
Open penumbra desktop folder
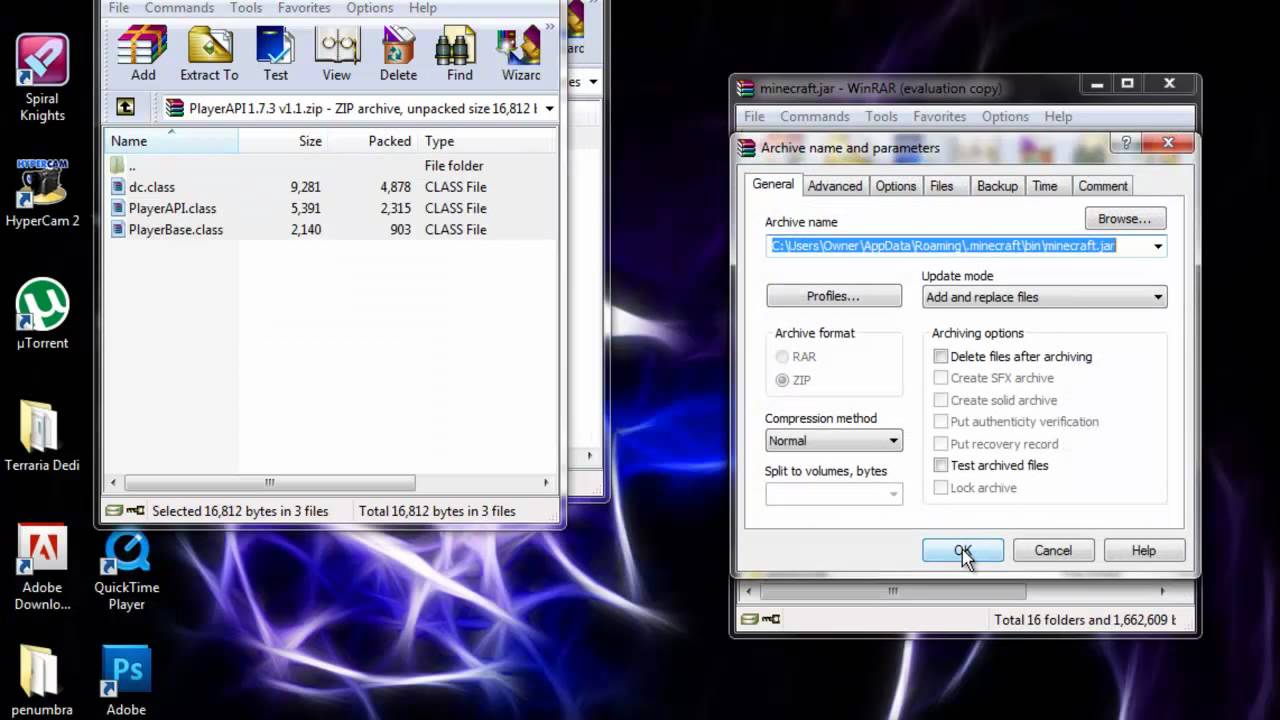point(42,681)
